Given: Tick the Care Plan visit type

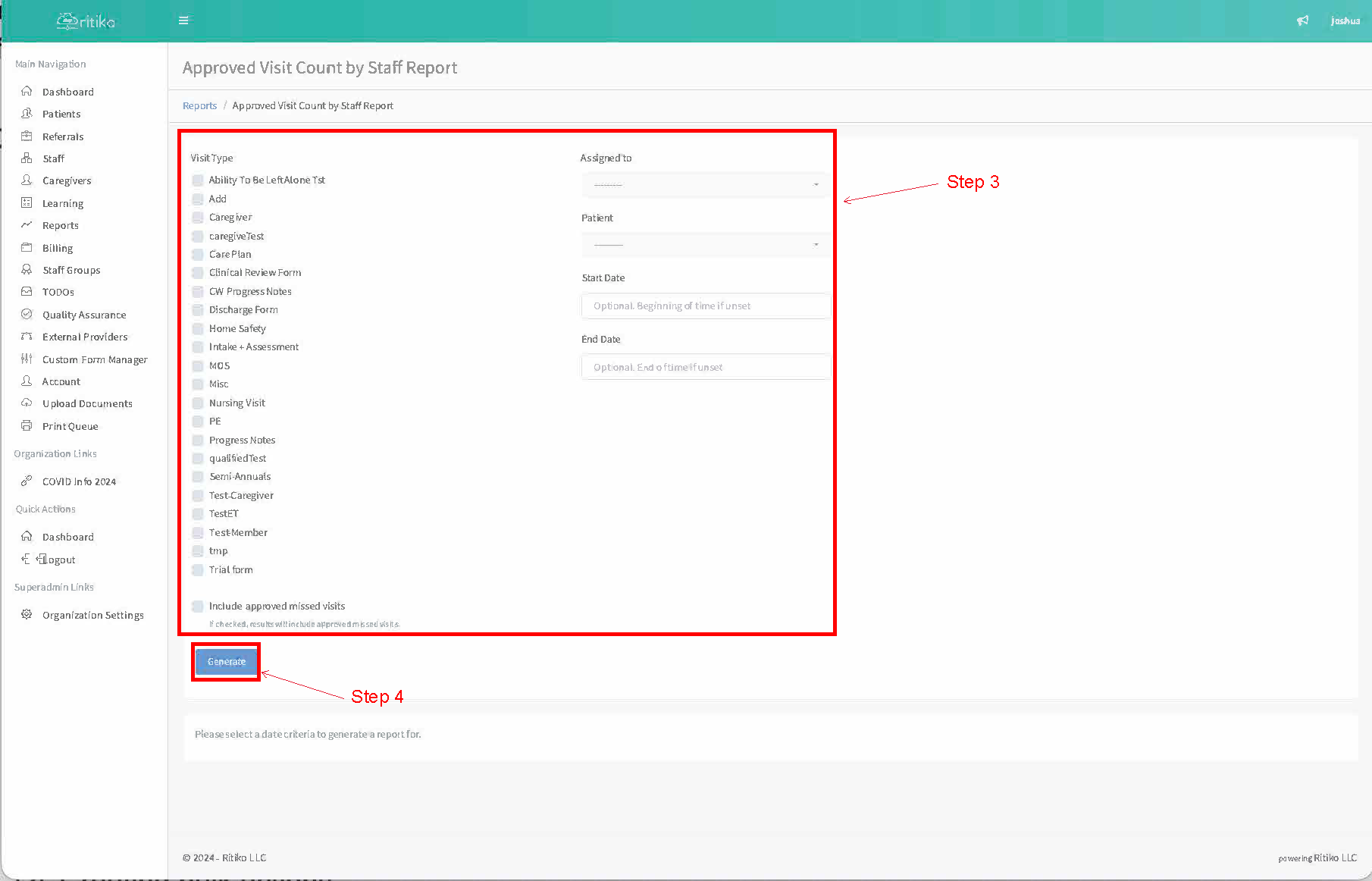Looking at the screenshot, I should (x=198, y=255).
